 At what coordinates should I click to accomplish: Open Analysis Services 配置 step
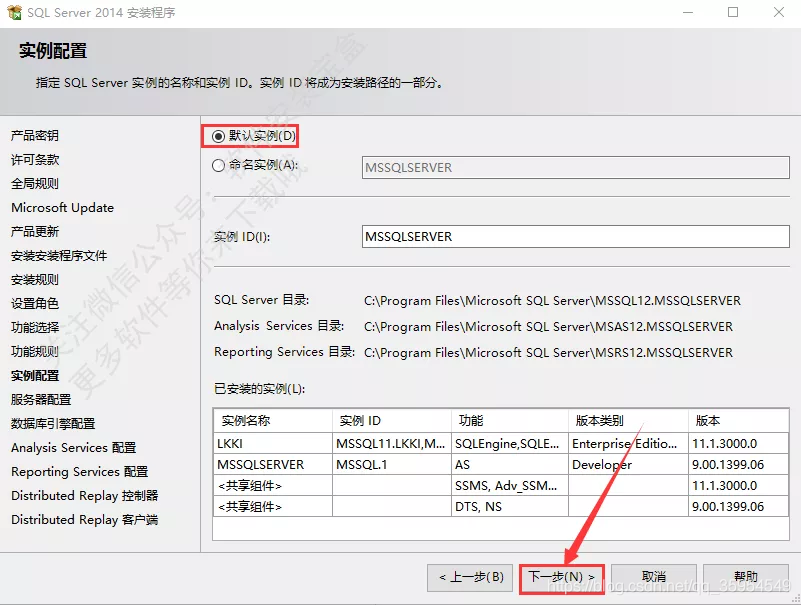point(74,448)
